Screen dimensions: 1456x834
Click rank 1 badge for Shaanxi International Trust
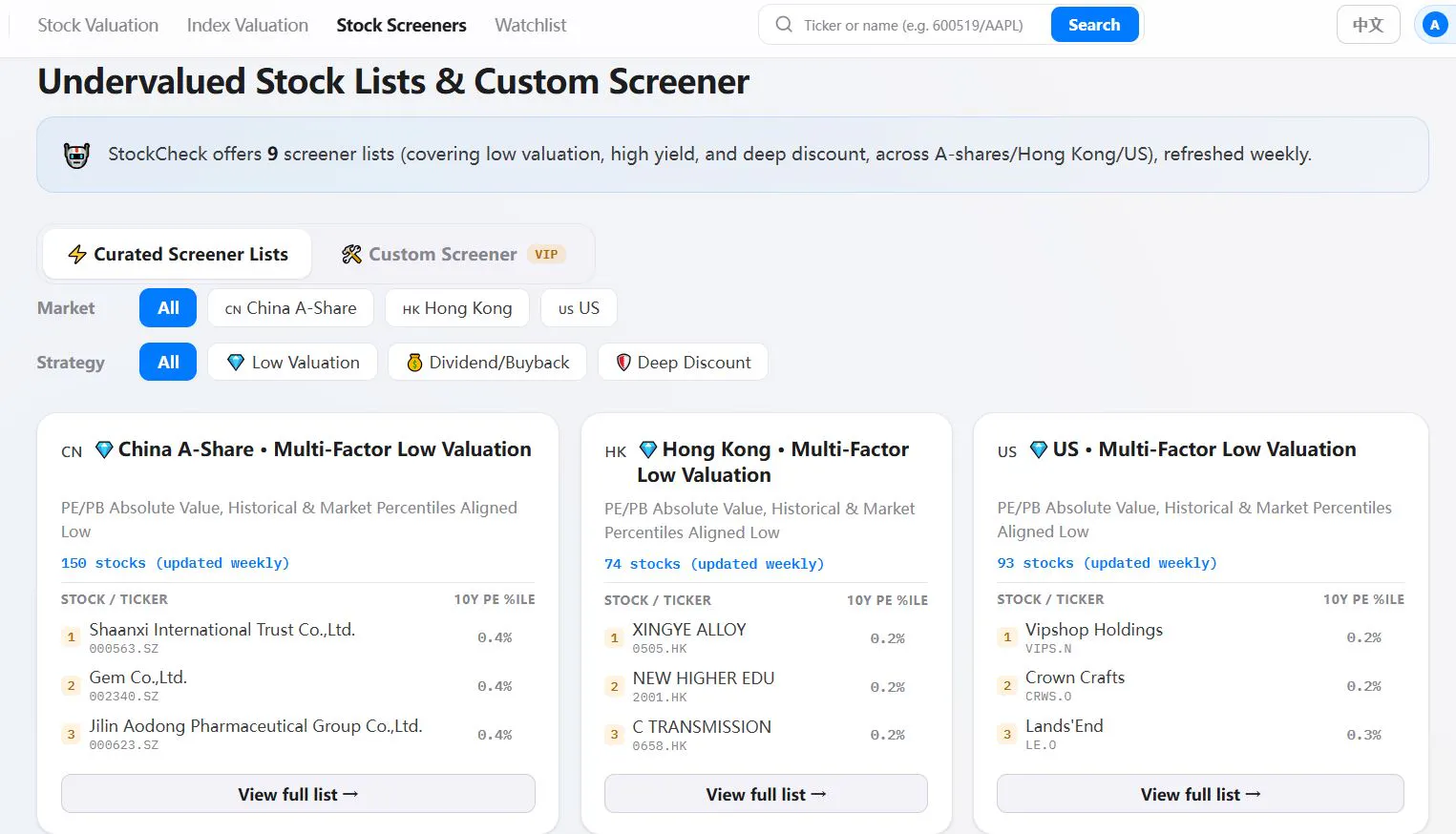click(x=71, y=637)
